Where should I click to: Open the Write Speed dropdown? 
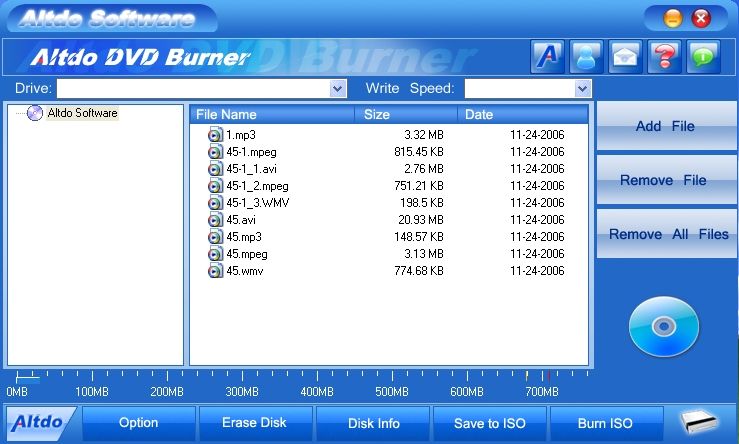pos(582,89)
